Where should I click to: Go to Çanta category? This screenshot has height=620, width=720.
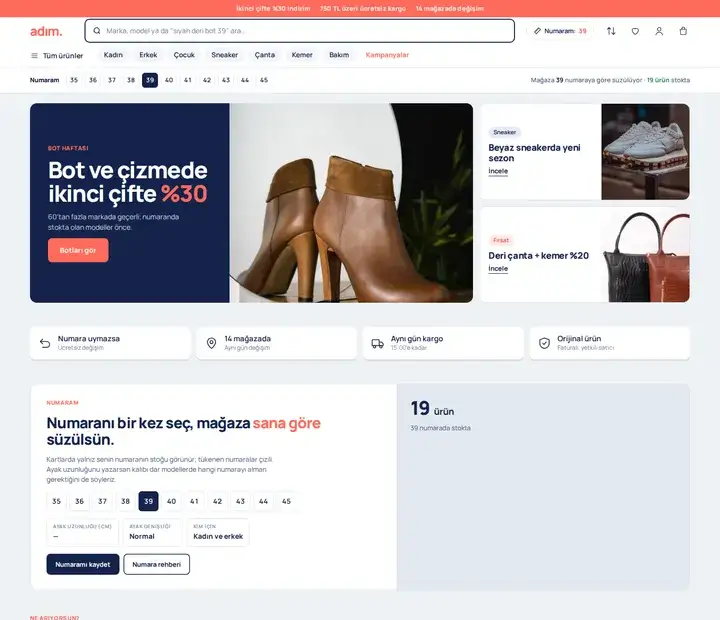point(265,55)
